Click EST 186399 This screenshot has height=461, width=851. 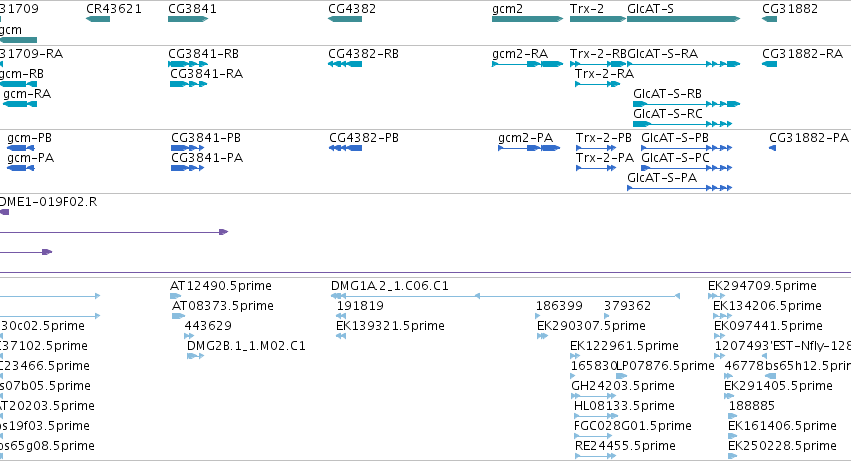(x=538, y=316)
